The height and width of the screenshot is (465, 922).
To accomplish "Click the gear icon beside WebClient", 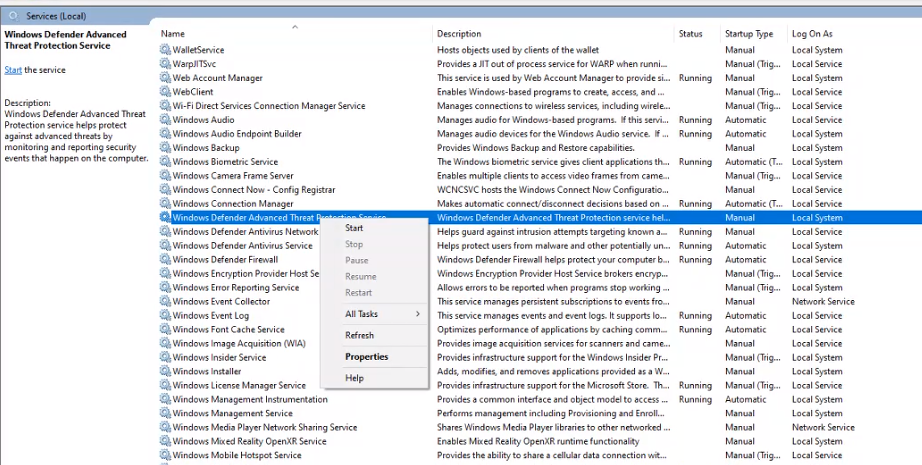I will click(x=165, y=92).
